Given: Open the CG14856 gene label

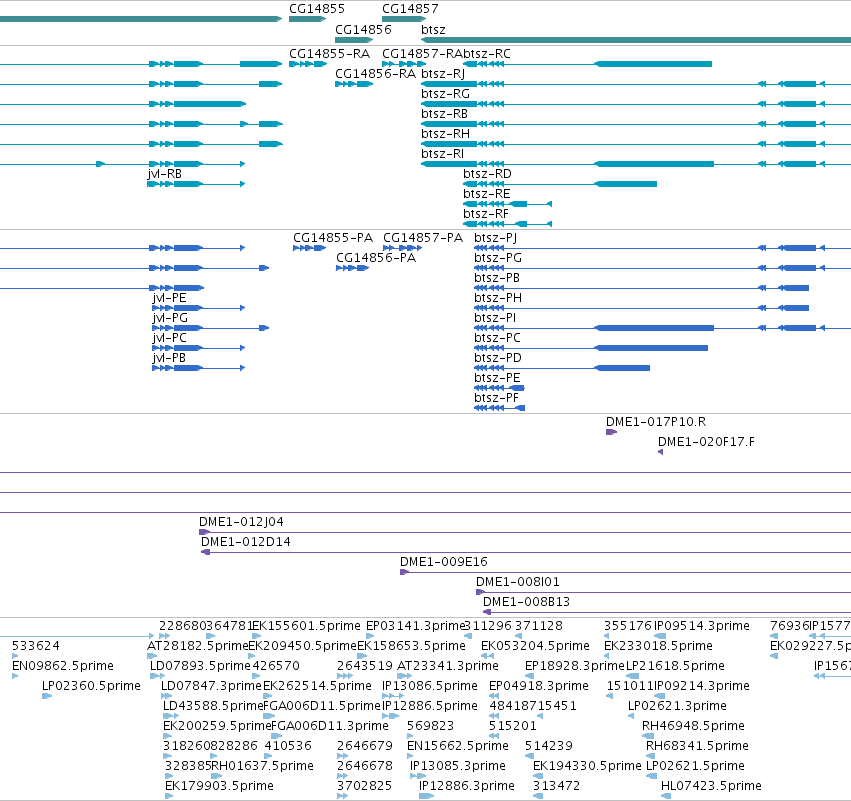Looking at the screenshot, I should tap(363, 29).
